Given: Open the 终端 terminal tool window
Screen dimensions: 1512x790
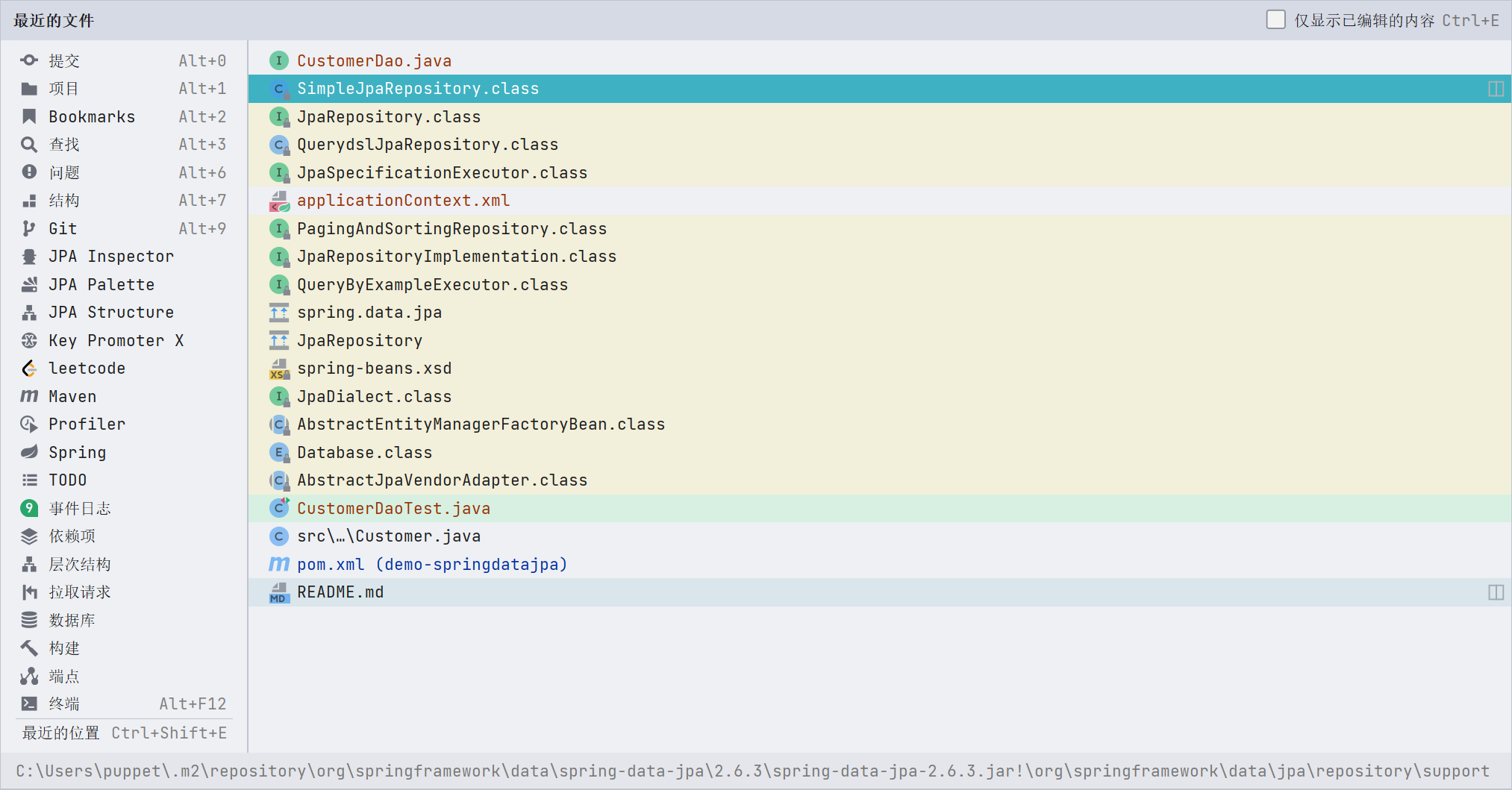Looking at the screenshot, I should 64,704.
